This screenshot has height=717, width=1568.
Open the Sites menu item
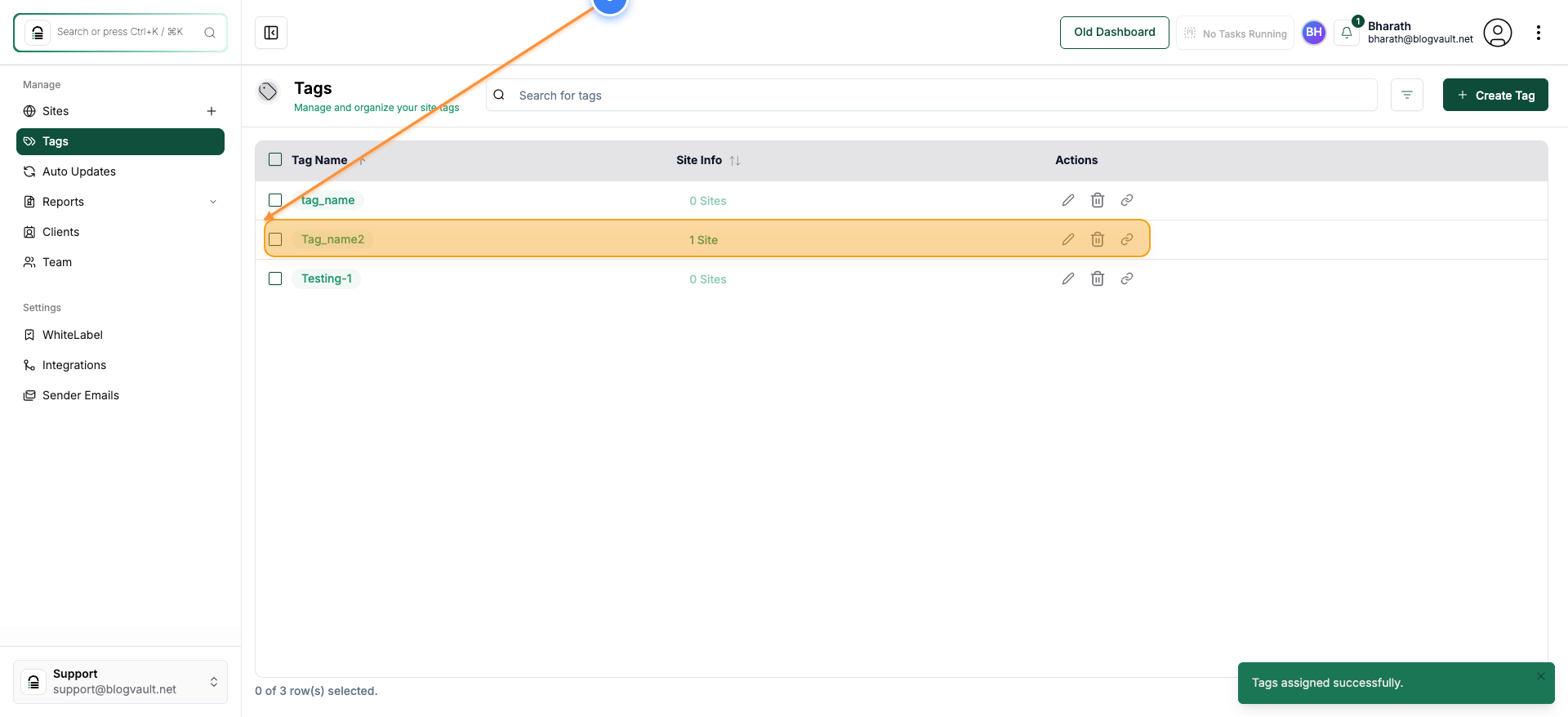click(x=56, y=111)
